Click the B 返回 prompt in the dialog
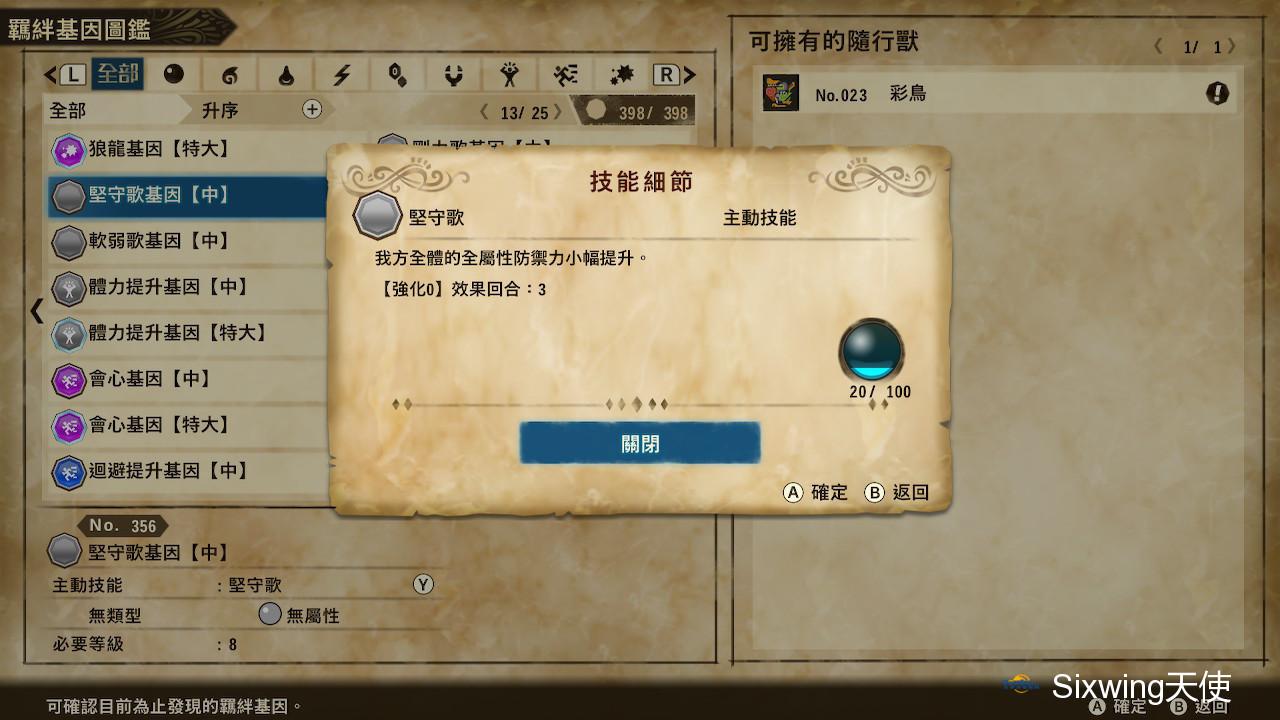The image size is (1280, 720). click(x=897, y=492)
